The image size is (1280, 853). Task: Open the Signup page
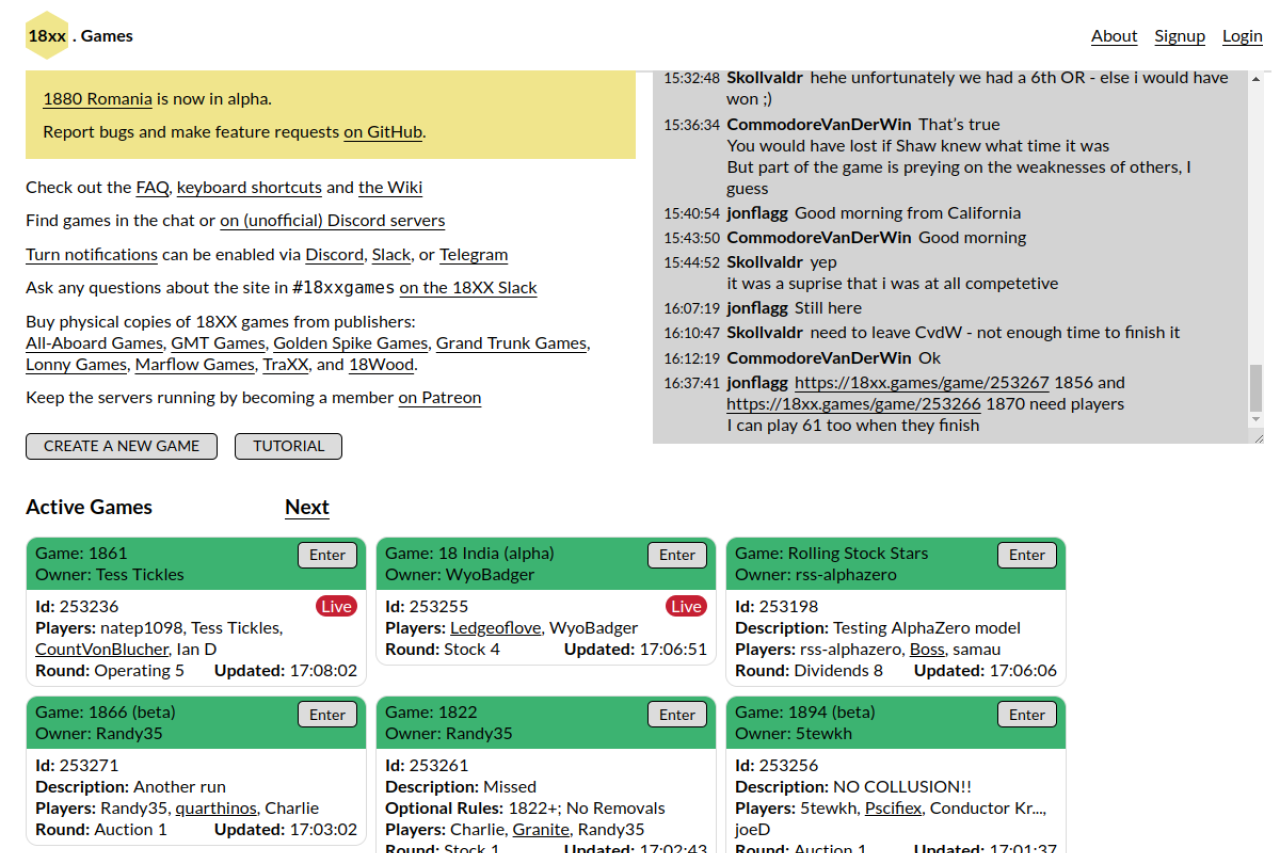point(1180,36)
